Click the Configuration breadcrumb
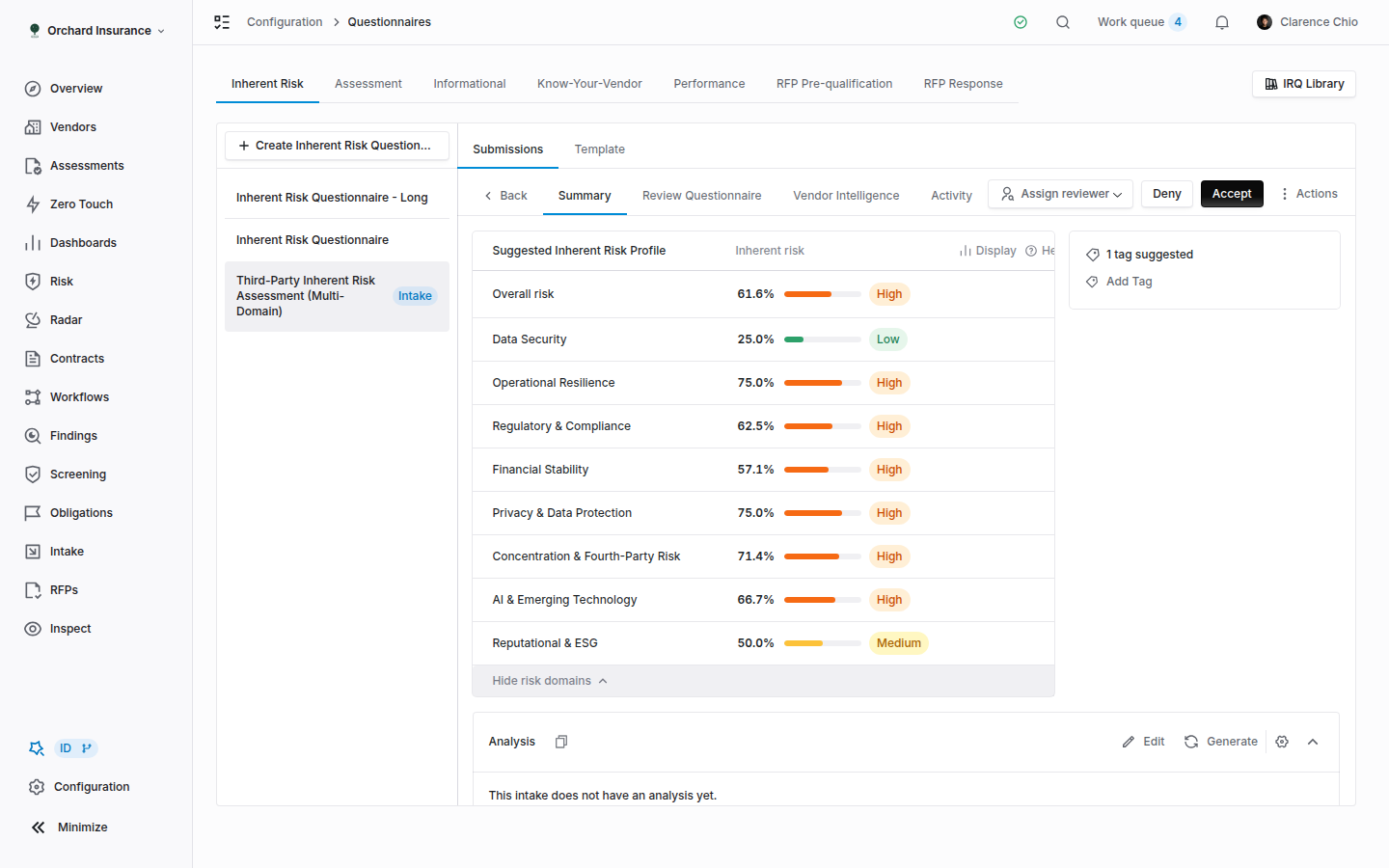Screen dimensions: 1389x868 pyautogui.click(x=285, y=22)
